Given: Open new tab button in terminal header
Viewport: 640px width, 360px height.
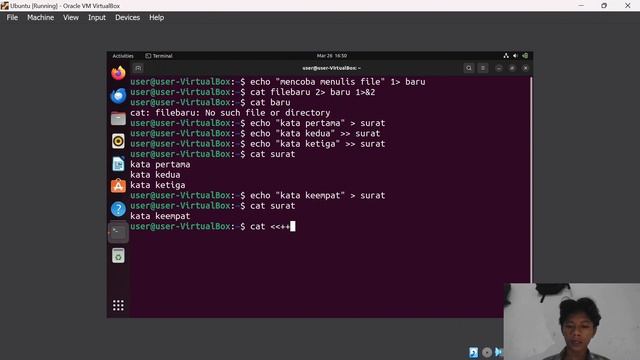Looking at the screenshot, I should point(138,68).
